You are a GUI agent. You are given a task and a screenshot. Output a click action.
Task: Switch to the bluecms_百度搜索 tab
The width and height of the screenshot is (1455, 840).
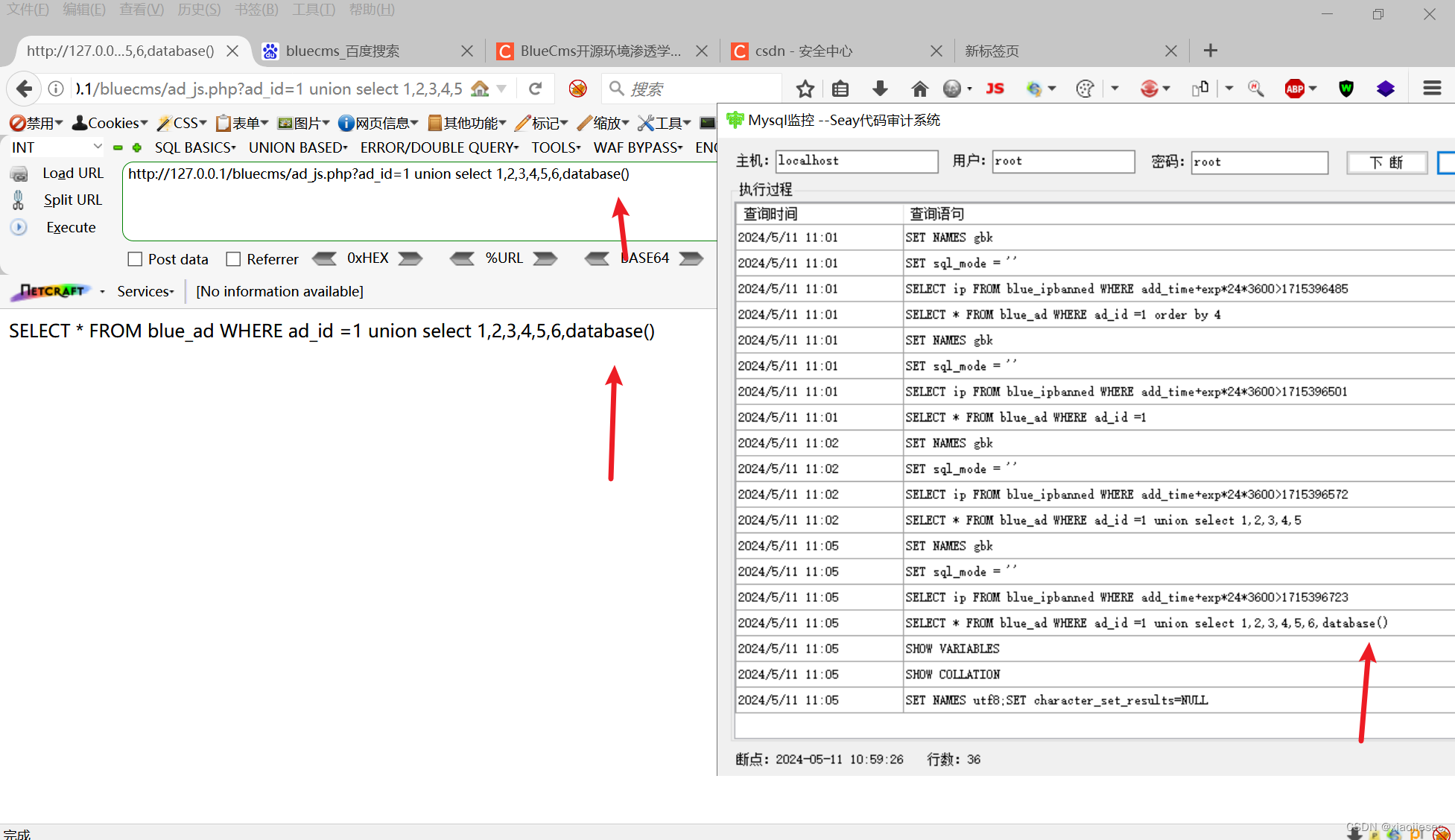[343, 51]
